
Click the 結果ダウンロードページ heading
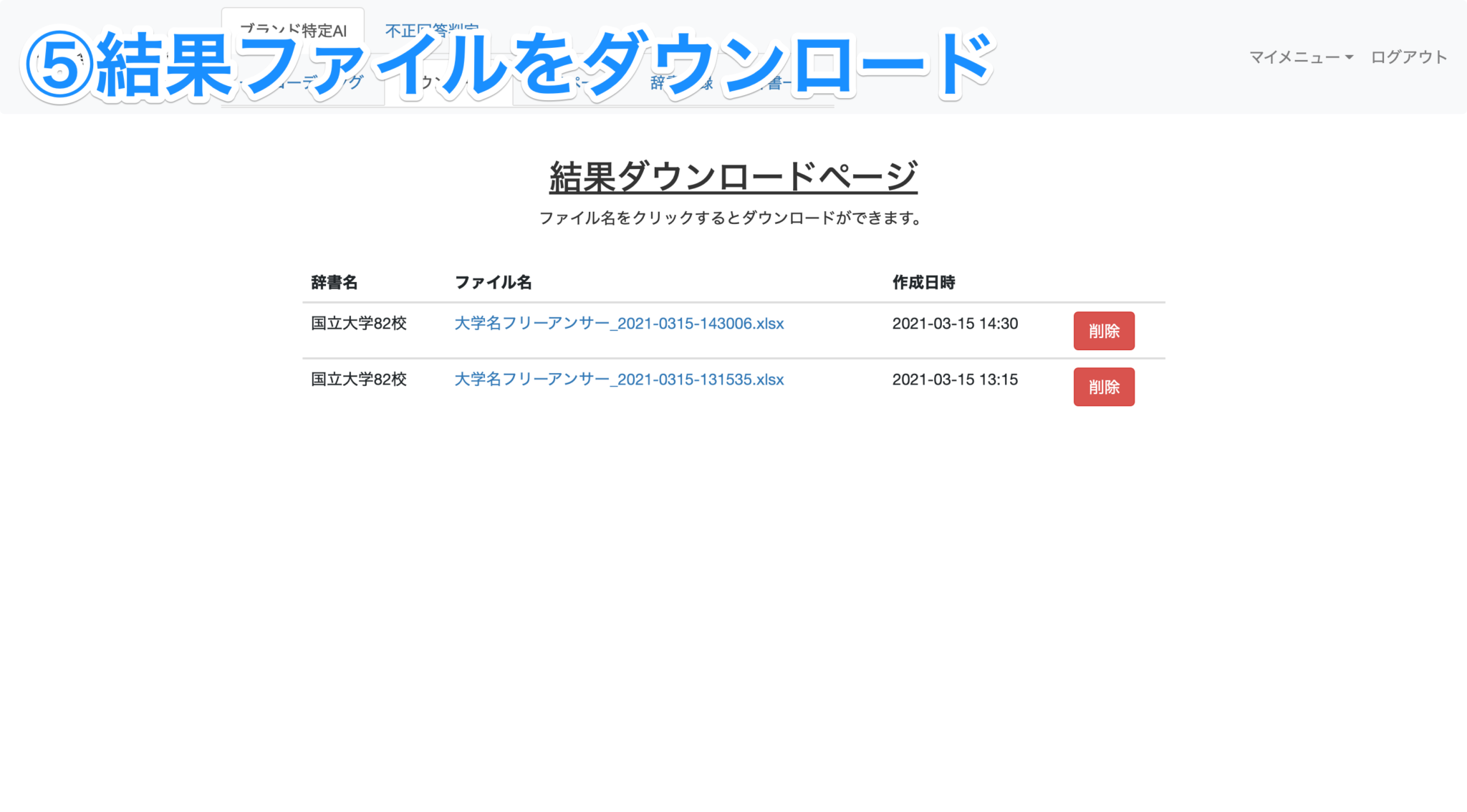pyautogui.click(x=733, y=177)
